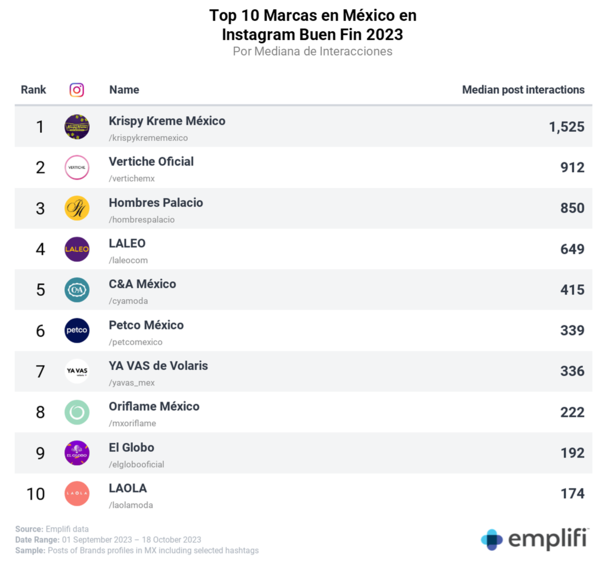Click the chart title Top 10 Marcas
The height and width of the screenshot is (570, 600).
point(313,25)
